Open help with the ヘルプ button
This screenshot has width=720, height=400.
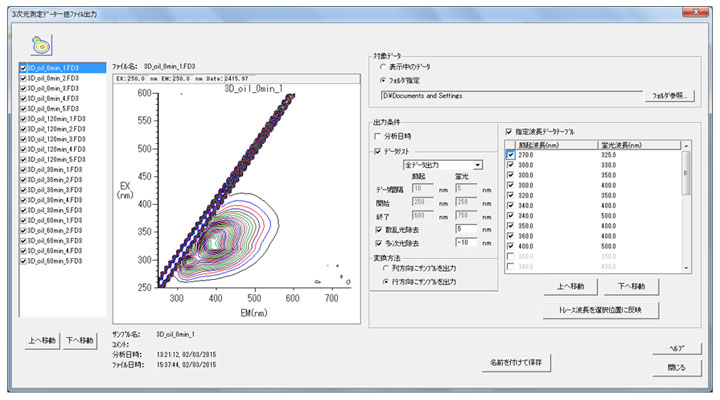coord(677,347)
